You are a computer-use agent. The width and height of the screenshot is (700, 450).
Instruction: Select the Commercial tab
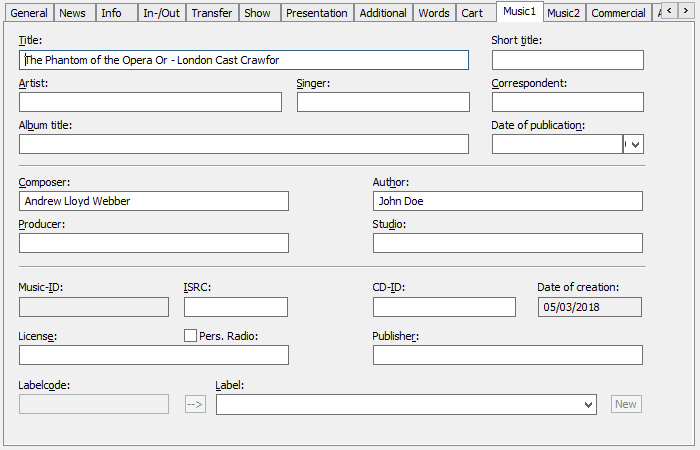tap(618, 13)
